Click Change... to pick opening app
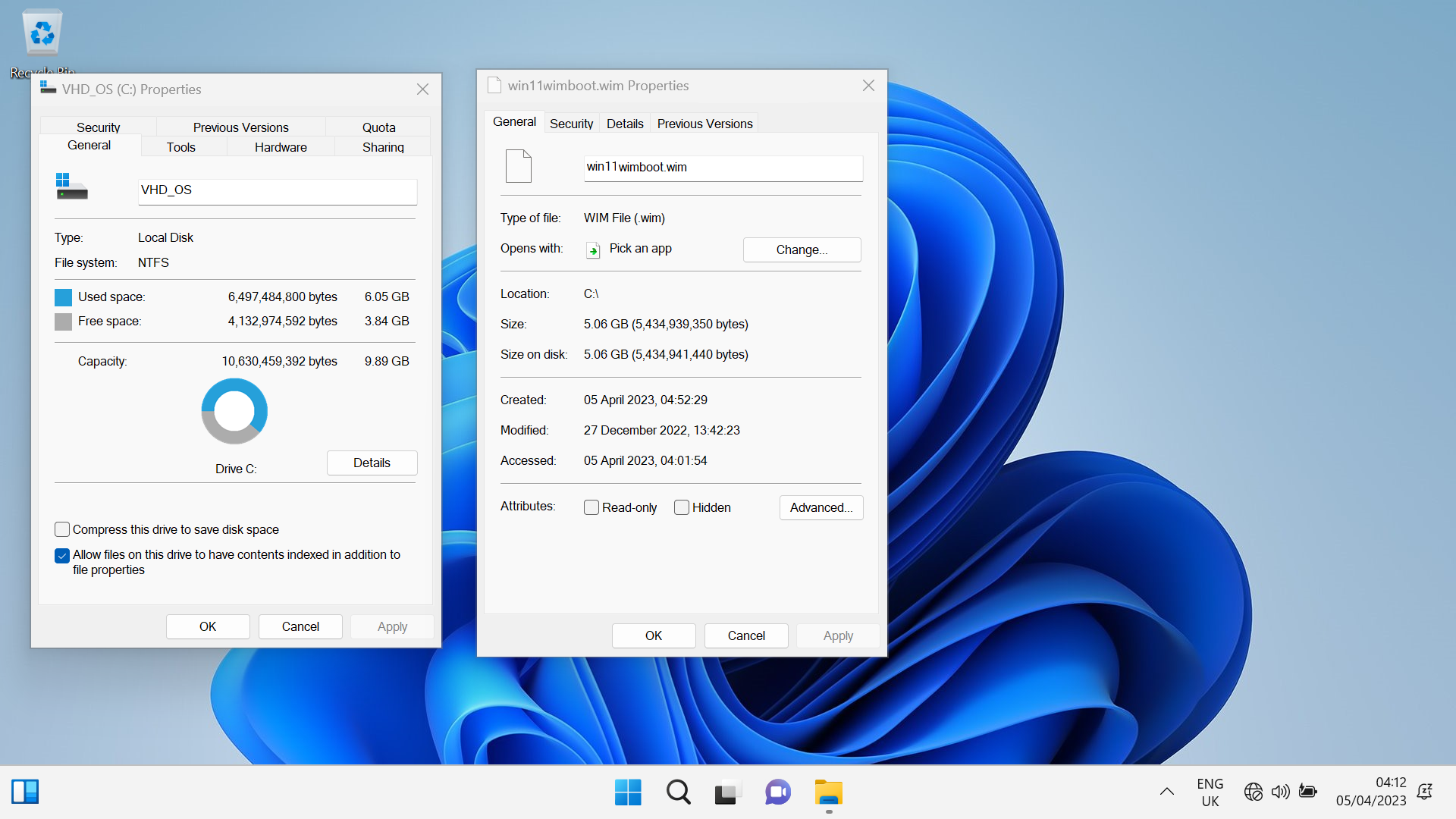This screenshot has width=1456, height=819. point(802,249)
